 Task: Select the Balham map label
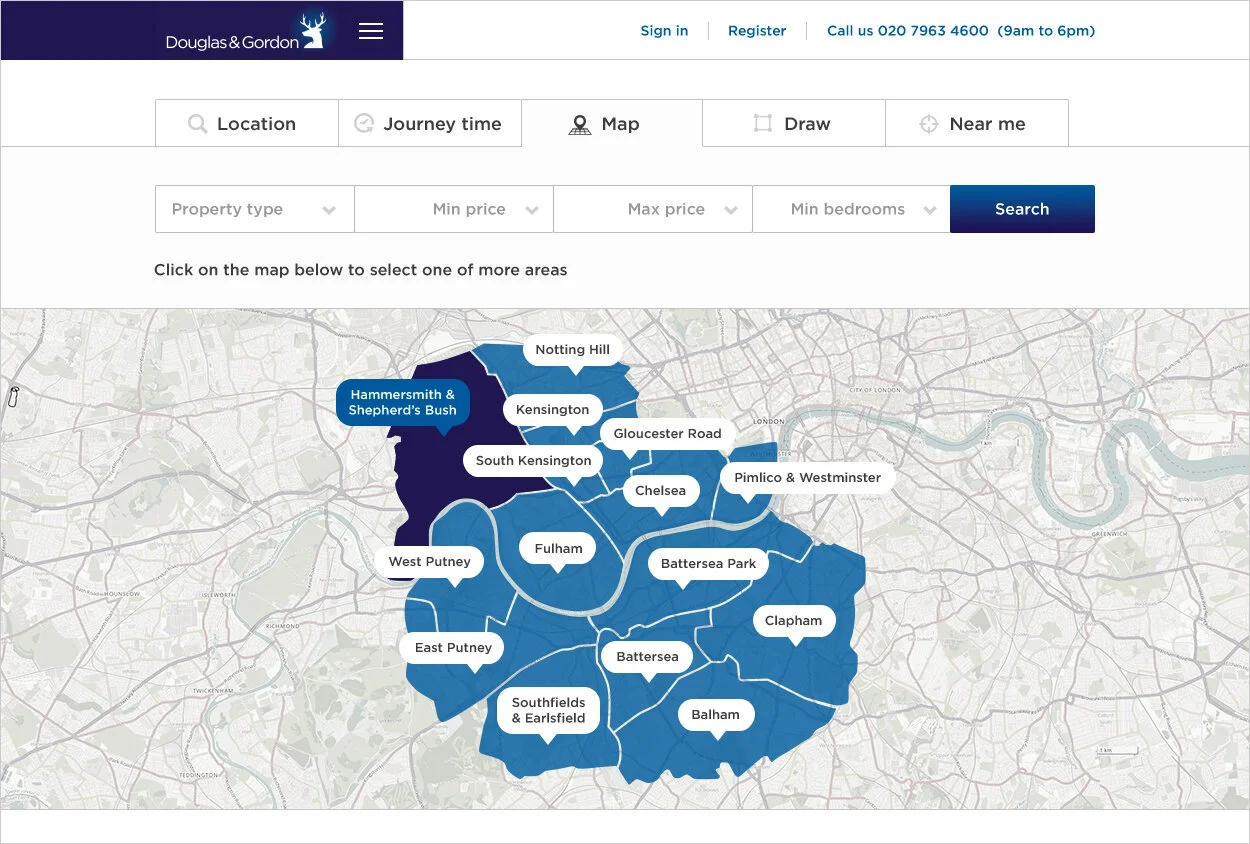(x=716, y=715)
